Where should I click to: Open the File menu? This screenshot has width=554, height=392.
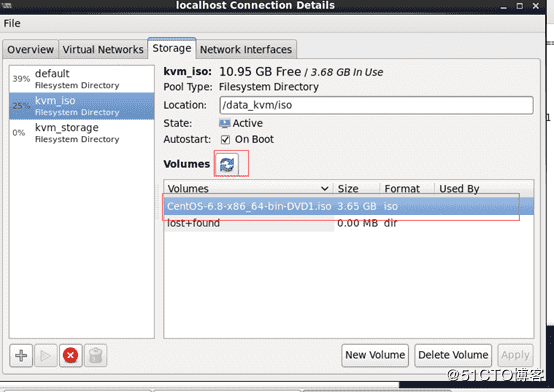coord(12,23)
